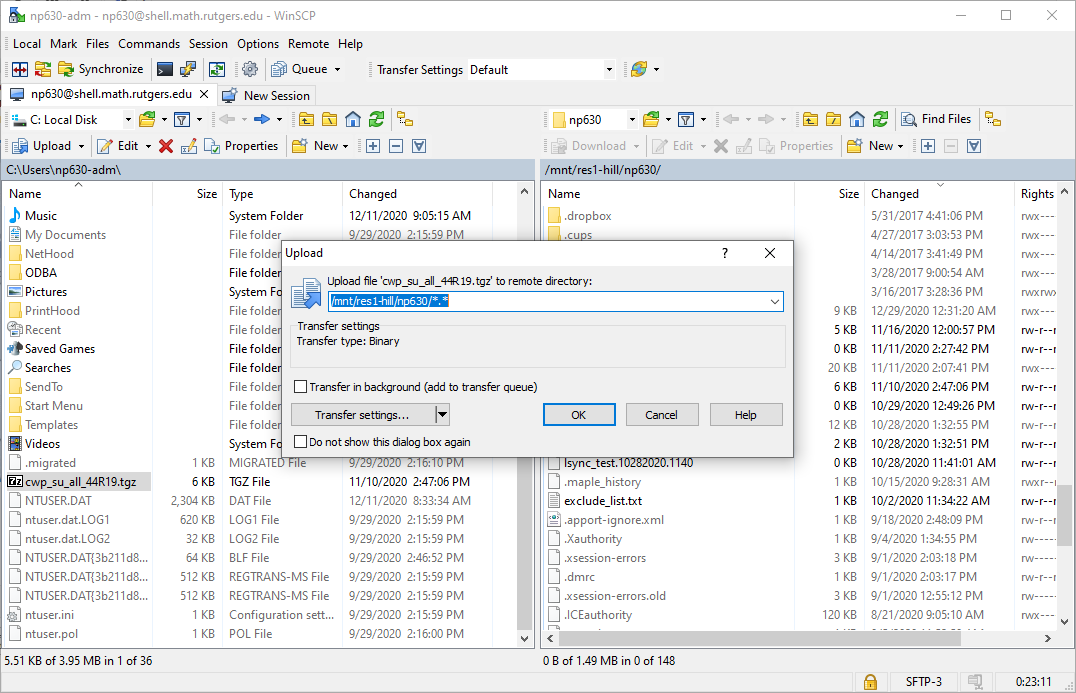Click the Keep Remote Directory Up To Date icon
The height and width of the screenshot is (693, 1076).
(x=217, y=69)
